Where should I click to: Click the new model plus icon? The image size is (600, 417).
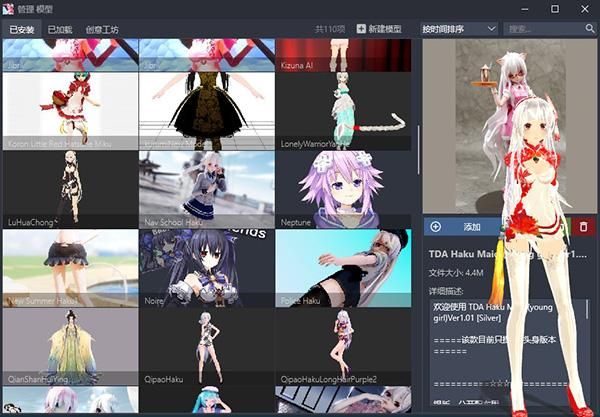[x=361, y=29]
